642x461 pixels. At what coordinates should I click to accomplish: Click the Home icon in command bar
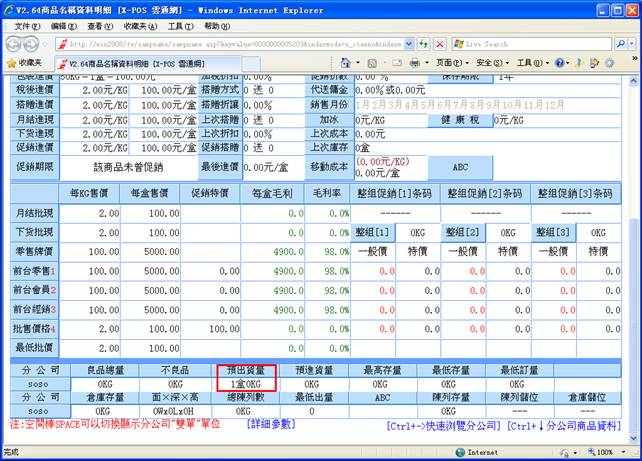click(x=346, y=62)
